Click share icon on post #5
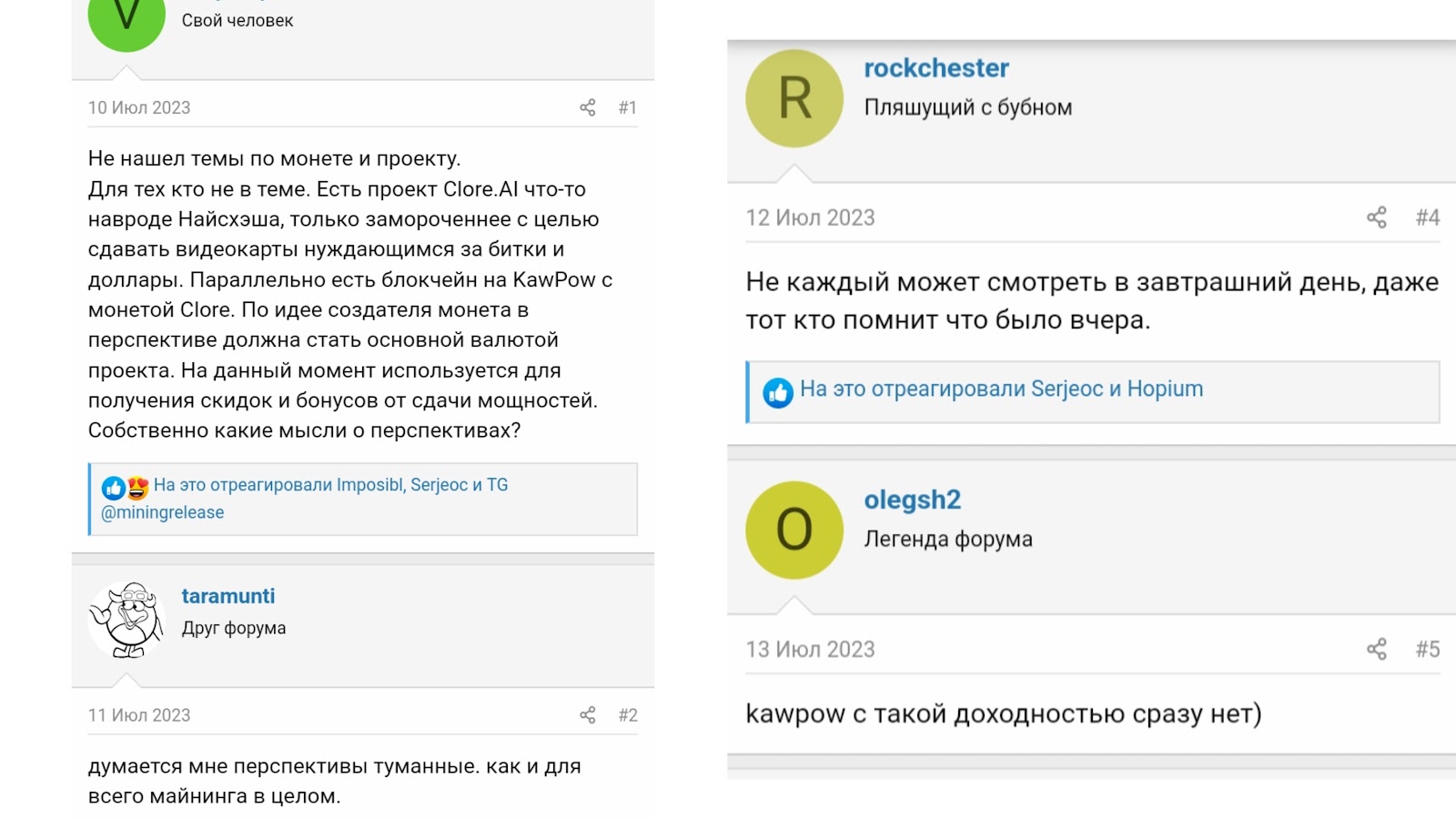Viewport: 1456px width, 819px height. pyautogui.click(x=1377, y=649)
